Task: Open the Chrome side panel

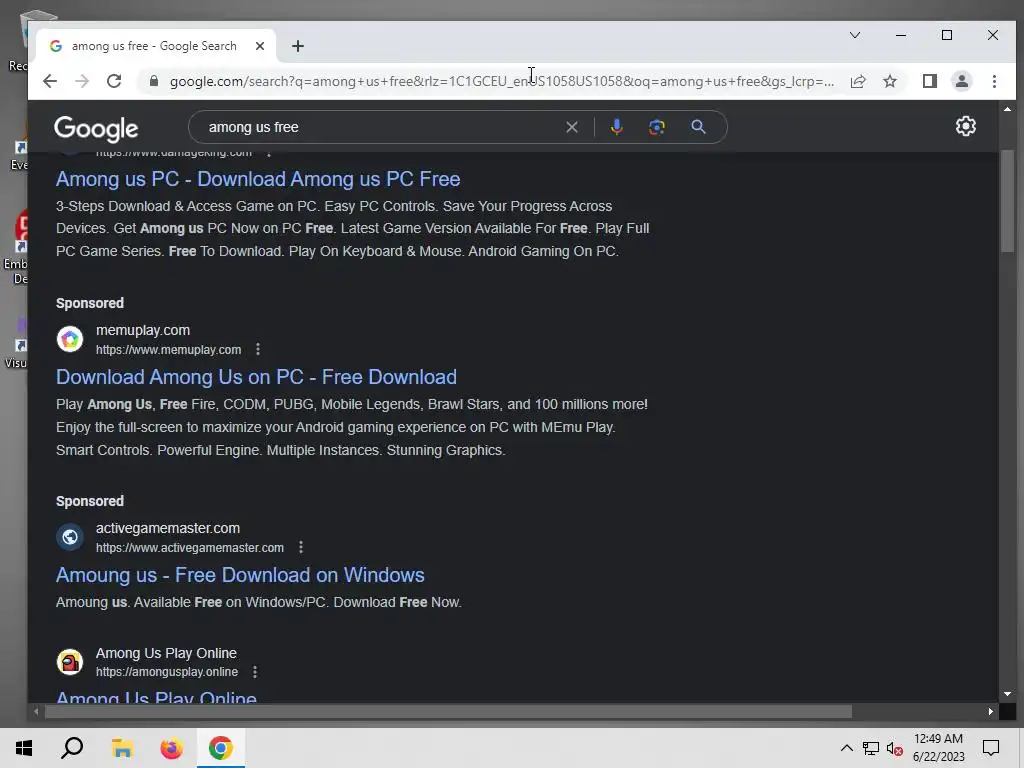Action: 929,81
